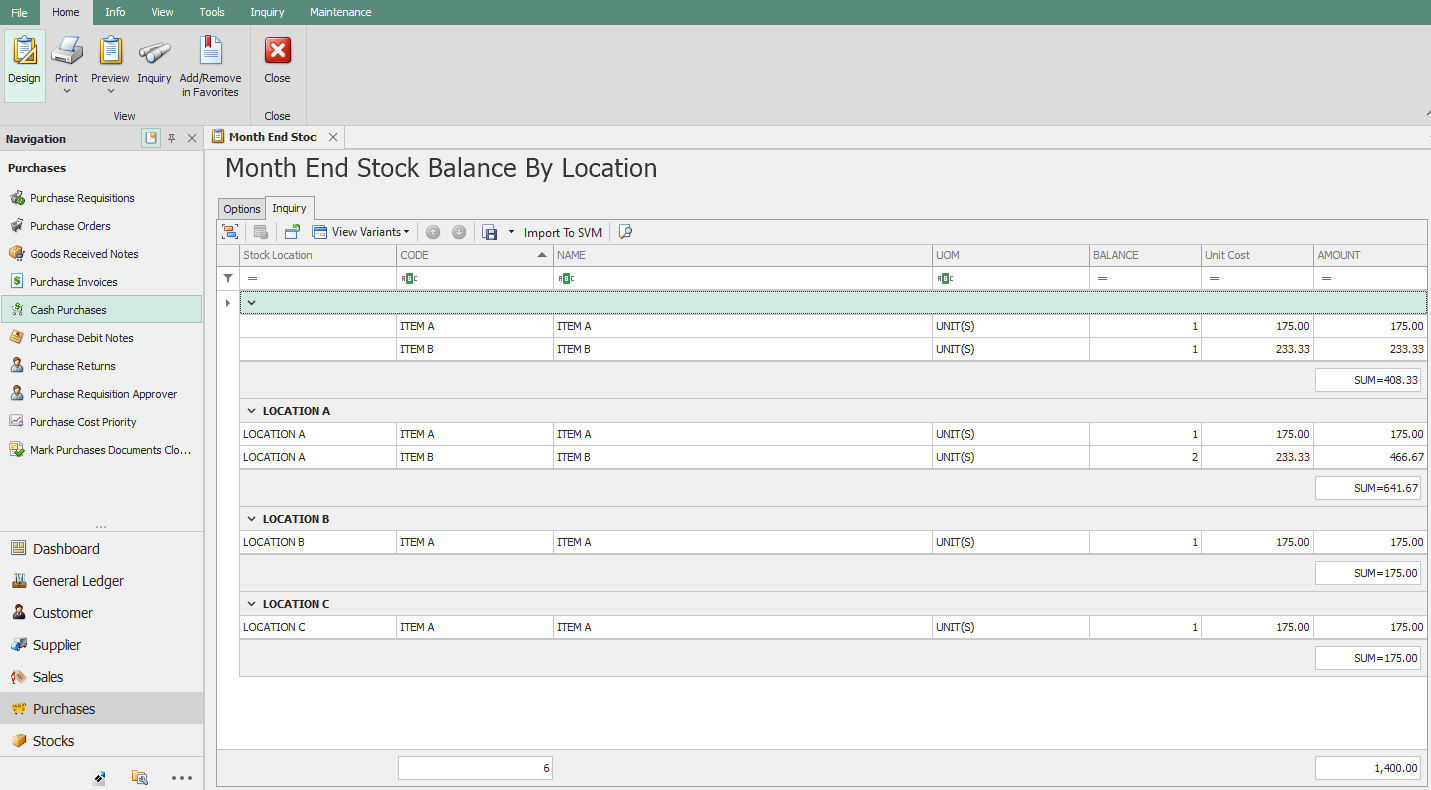Click NAME filter ABC operator icon
This screenshot has height=790, width=1431.
[x=565, y=279]
